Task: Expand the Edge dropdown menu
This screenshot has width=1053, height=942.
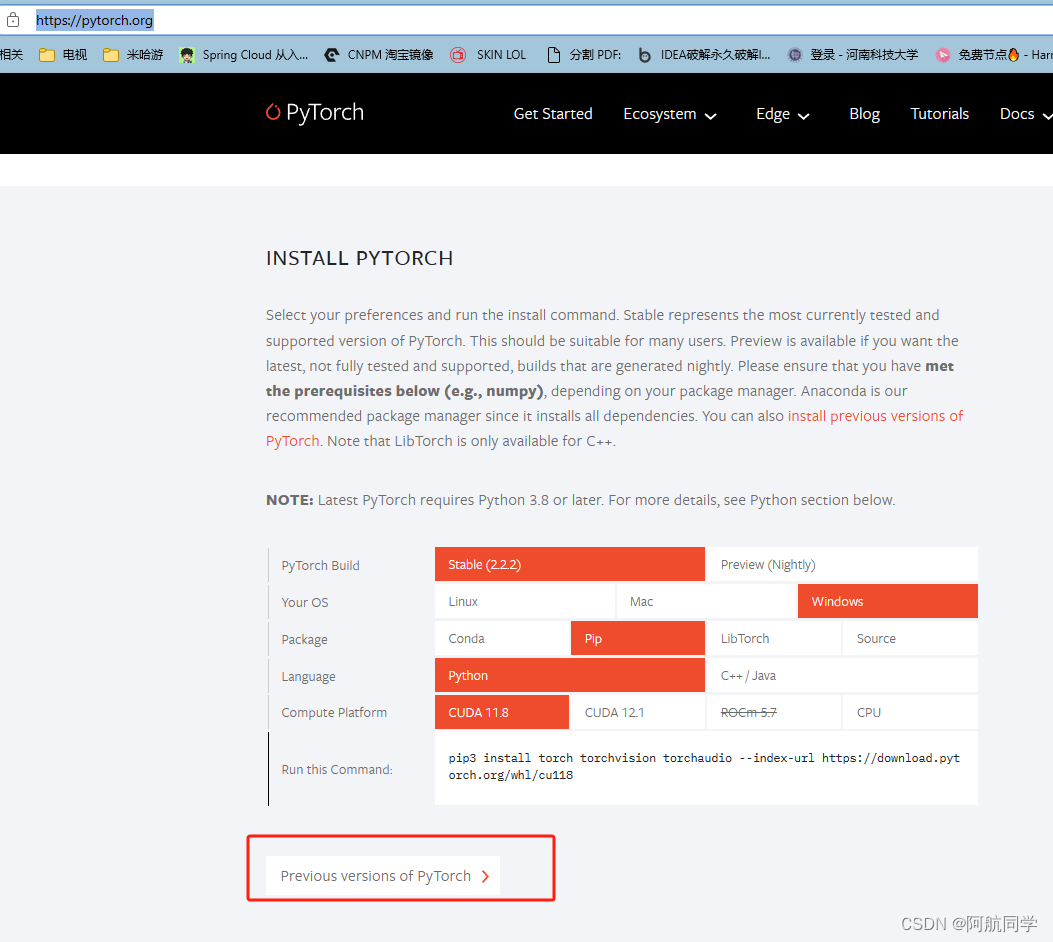Action: coord(782,114)
